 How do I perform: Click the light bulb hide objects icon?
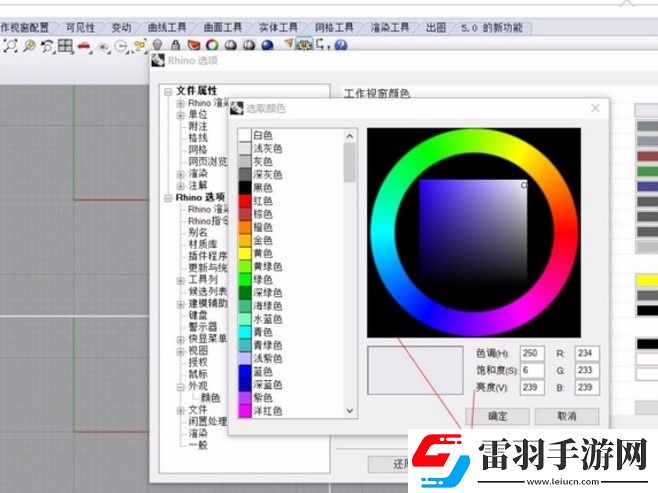[157, 44]
